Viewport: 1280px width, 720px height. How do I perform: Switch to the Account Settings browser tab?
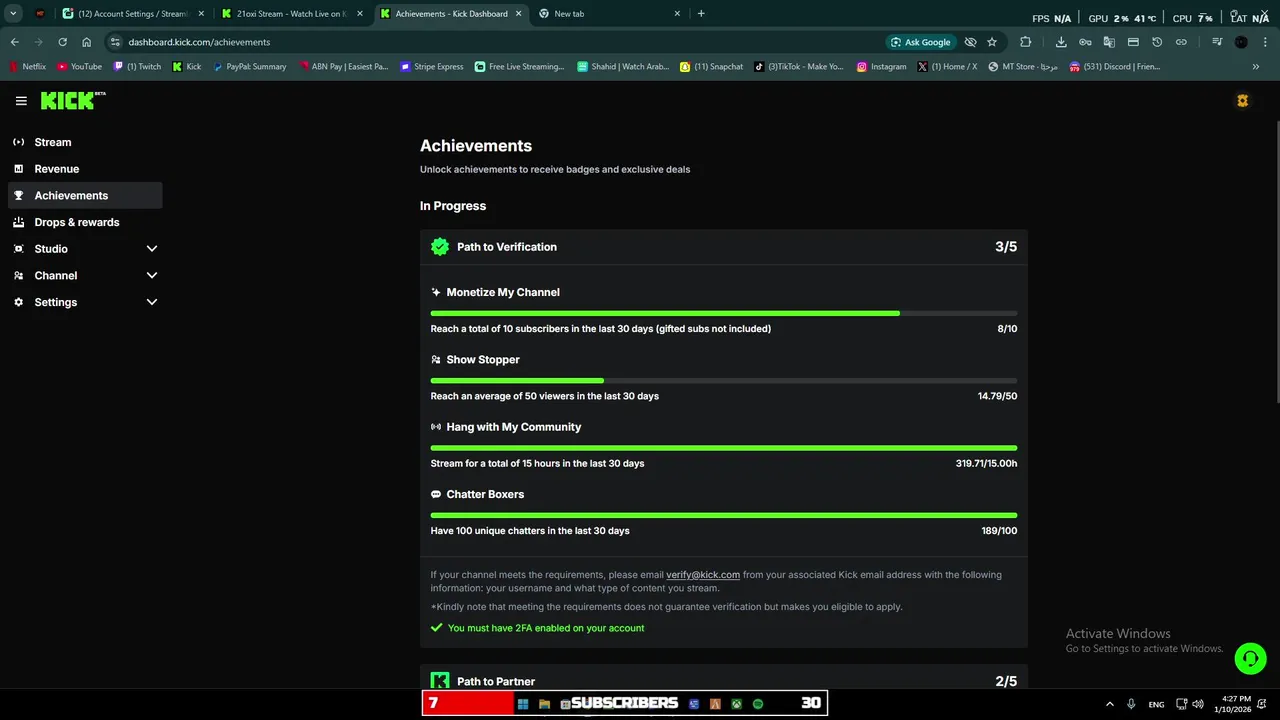pos(132,14)
